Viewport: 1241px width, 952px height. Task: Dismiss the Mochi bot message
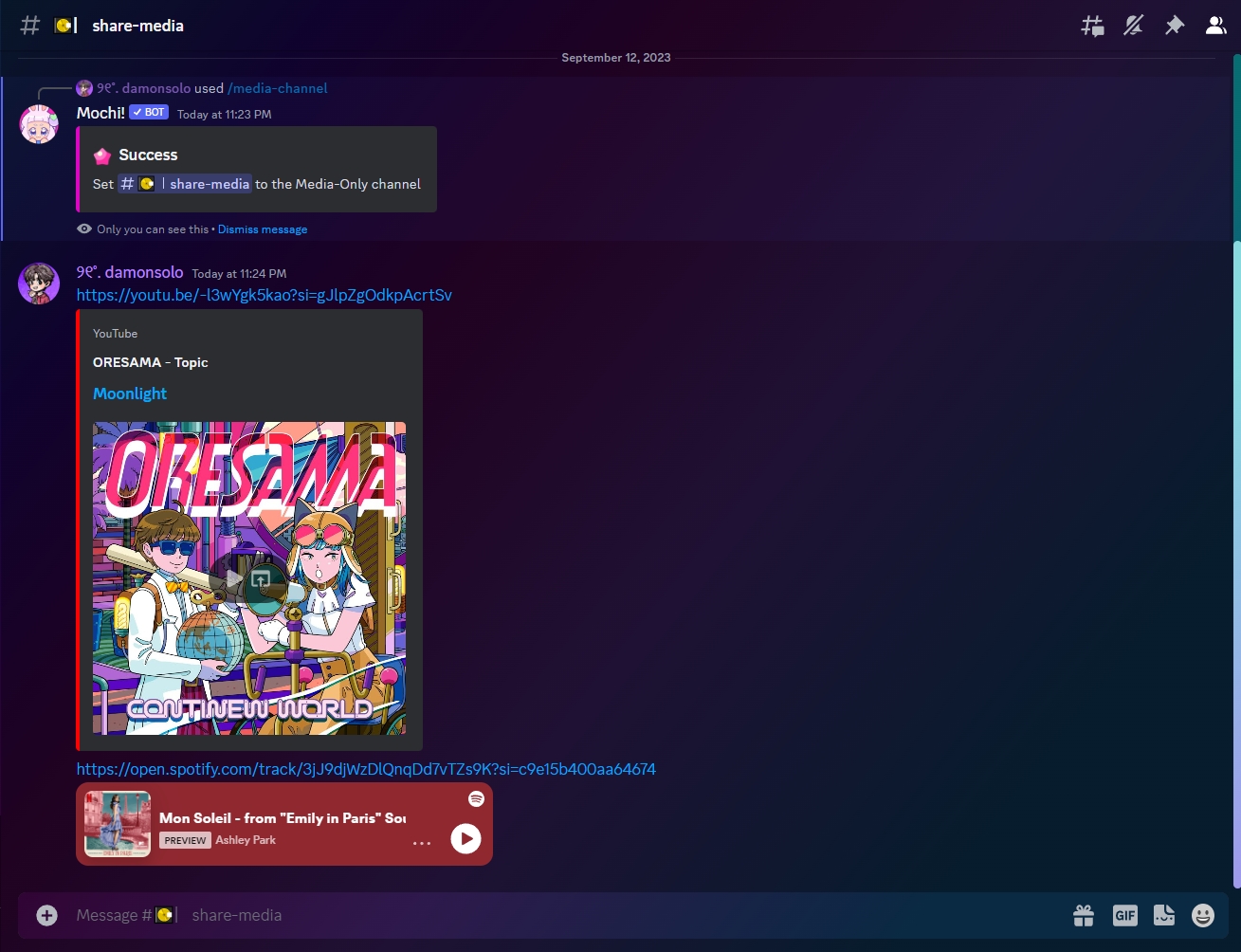tap(263, 229)
